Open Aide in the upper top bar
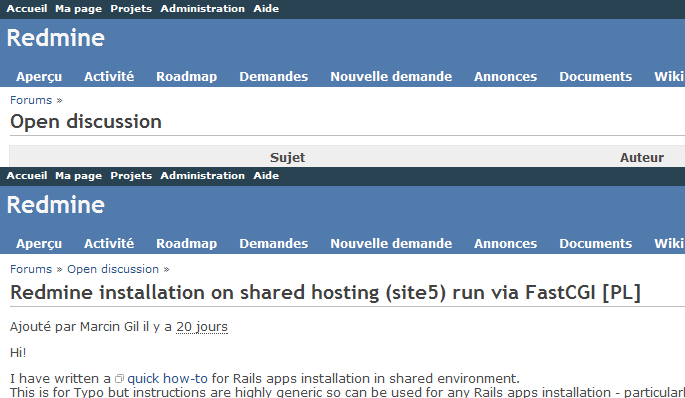685x398 pixels. [266, 8]
